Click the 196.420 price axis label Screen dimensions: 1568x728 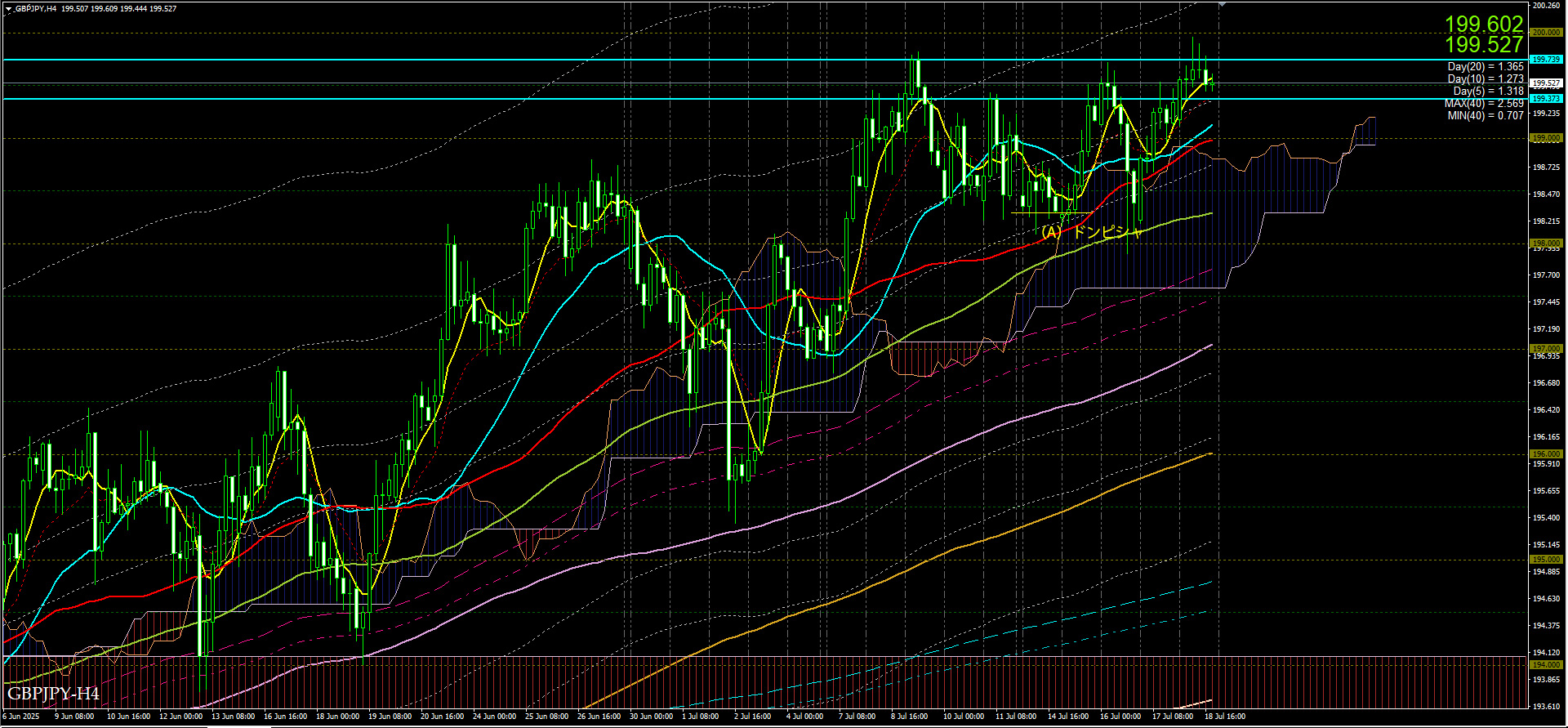click(x=1547, y=410)
